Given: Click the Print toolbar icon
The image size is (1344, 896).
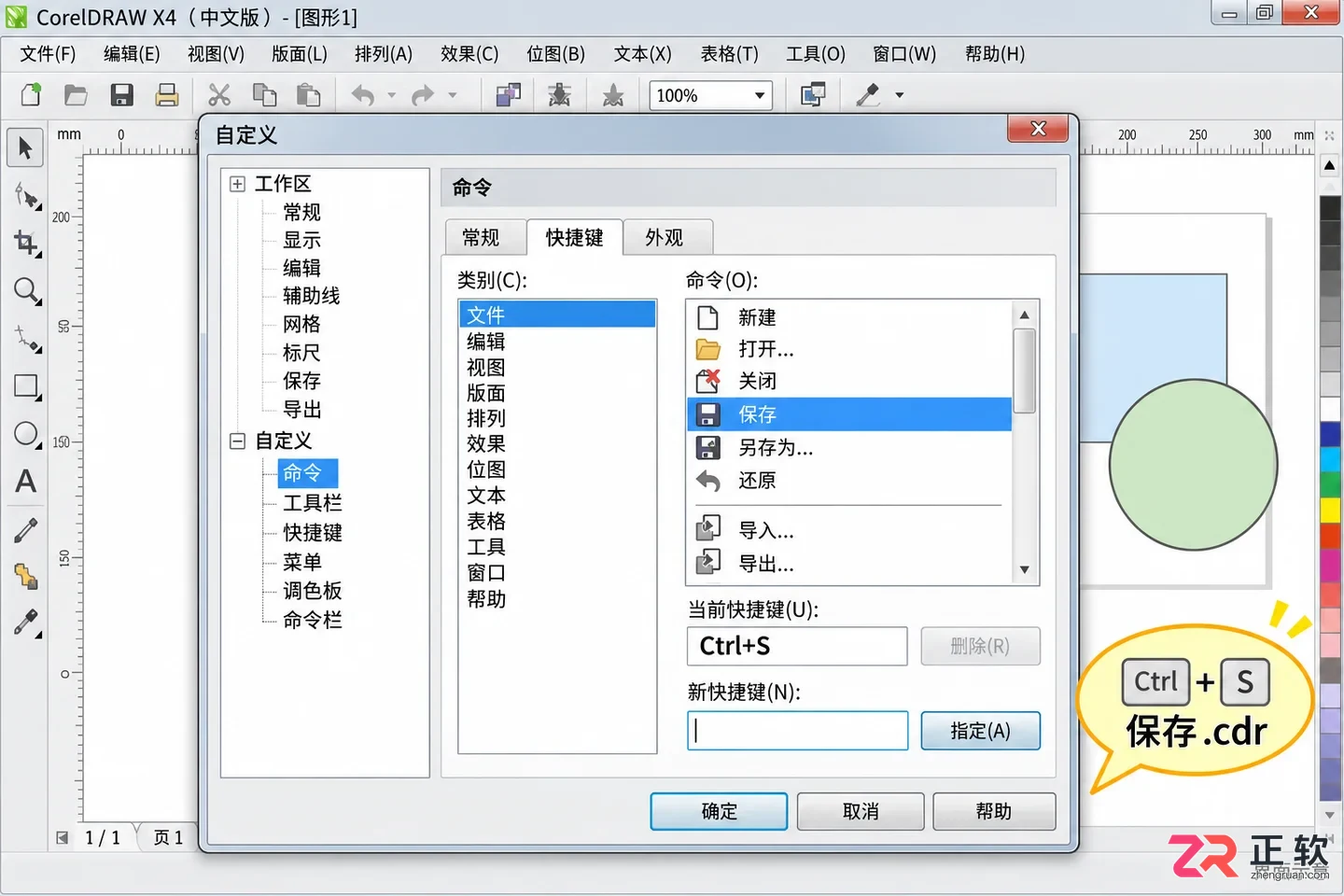Looking at the screenshot, I should (x=167, y=95).
